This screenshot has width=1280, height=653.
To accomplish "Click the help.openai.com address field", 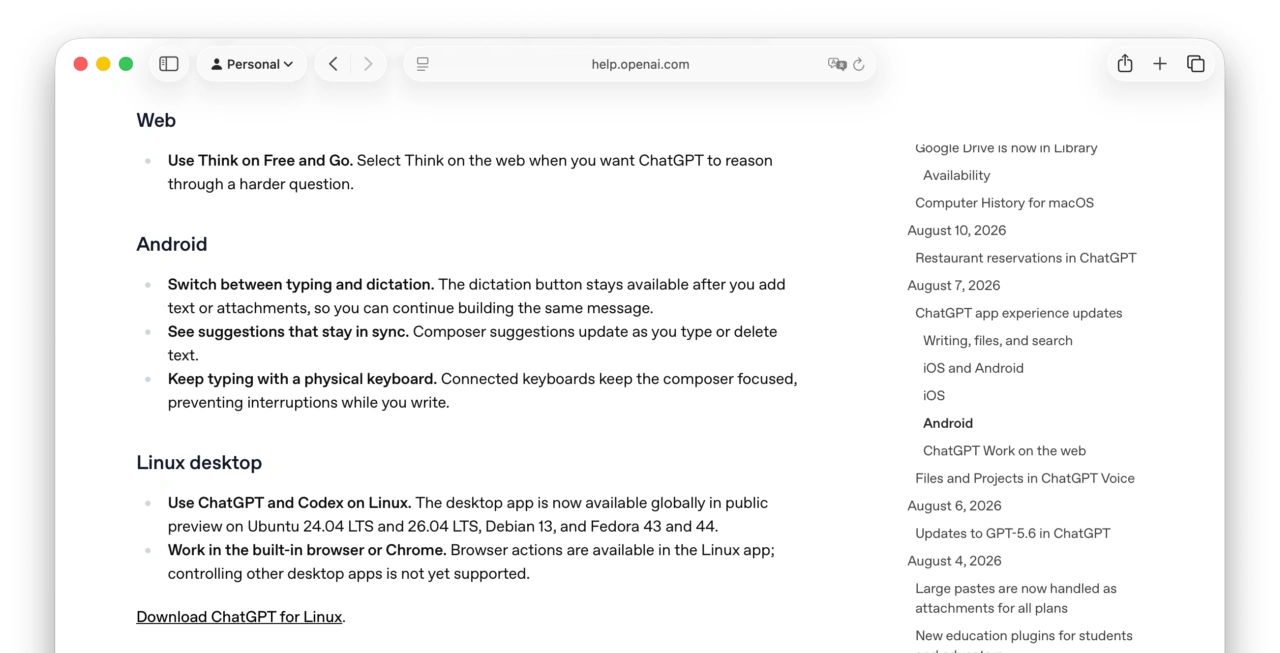I will (640, 64).
